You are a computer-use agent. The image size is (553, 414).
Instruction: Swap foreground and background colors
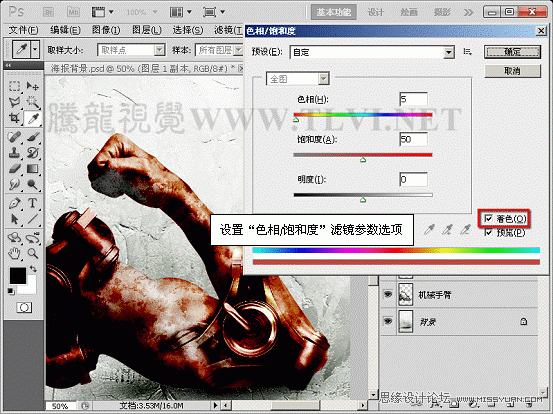[33, 269]
